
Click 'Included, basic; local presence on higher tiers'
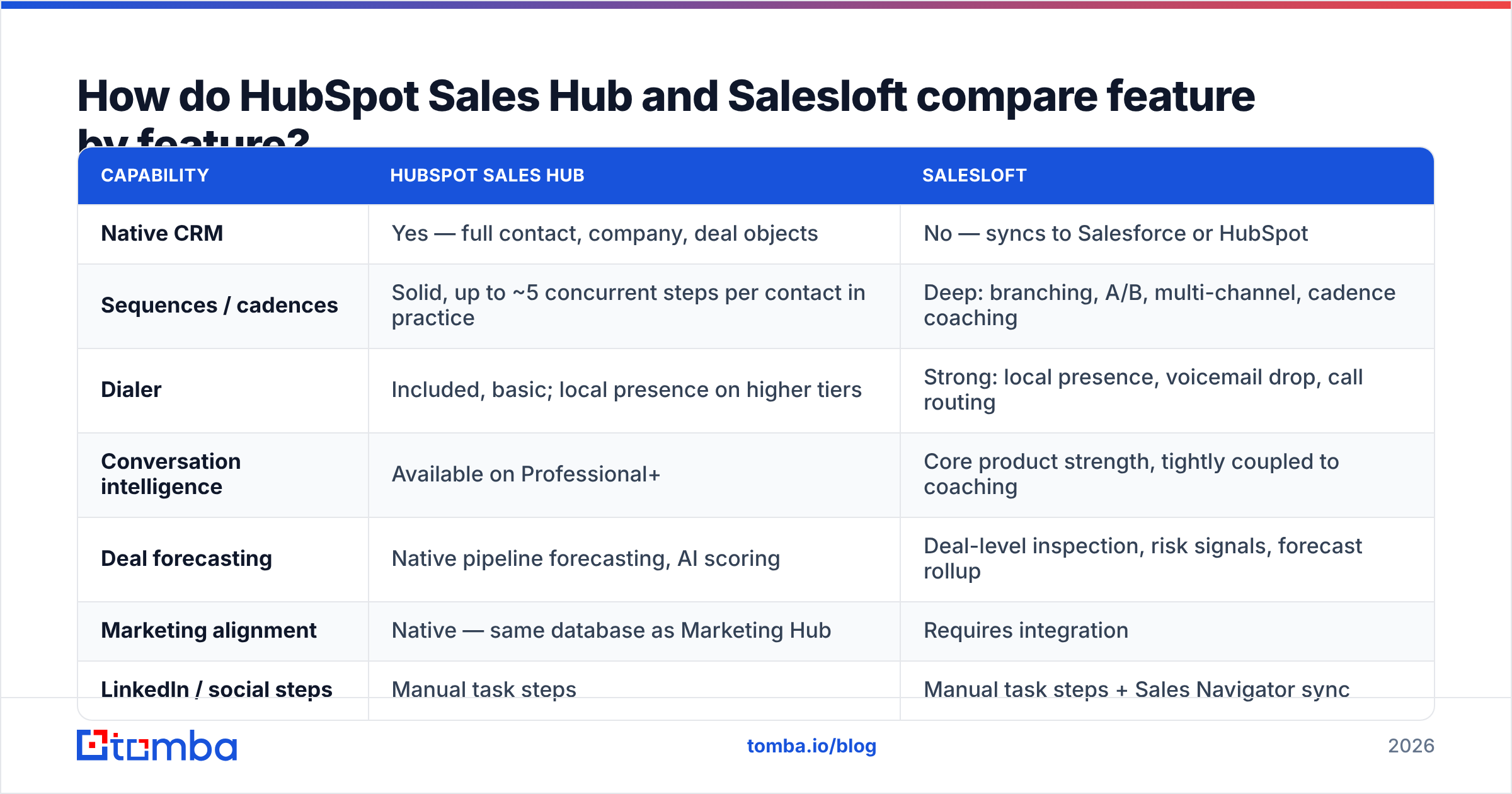[x=626, y=389]
